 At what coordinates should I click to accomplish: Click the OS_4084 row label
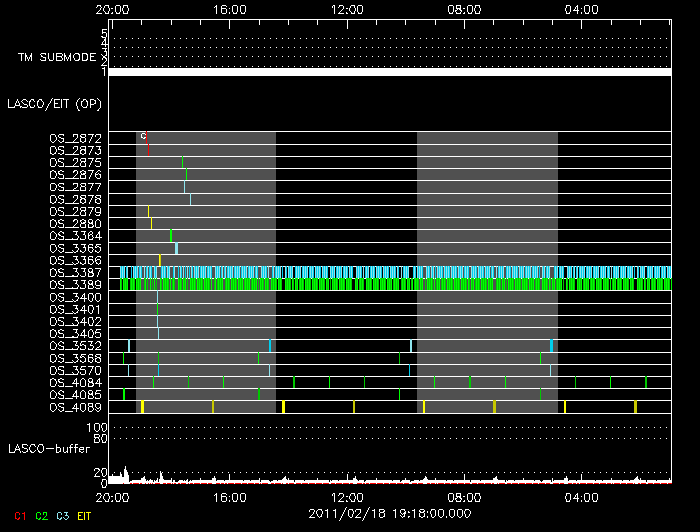click(75, 382)
